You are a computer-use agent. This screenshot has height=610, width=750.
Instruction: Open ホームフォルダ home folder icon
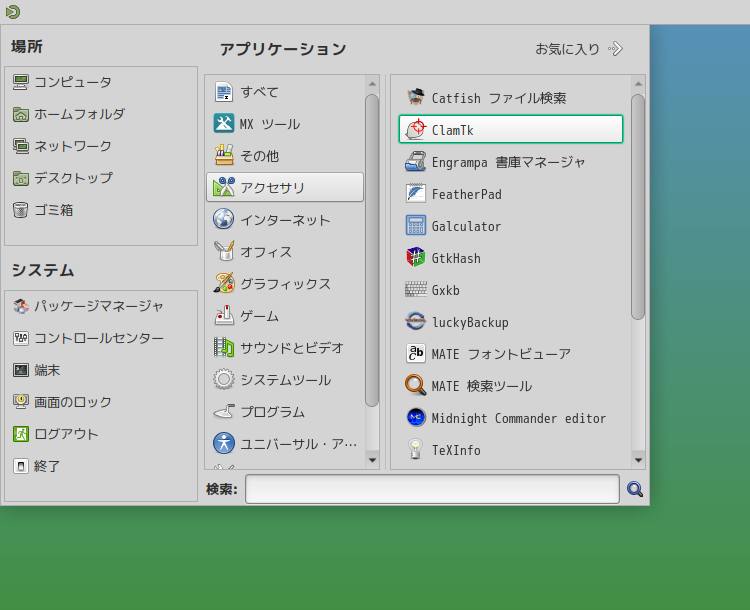point(21,114)
